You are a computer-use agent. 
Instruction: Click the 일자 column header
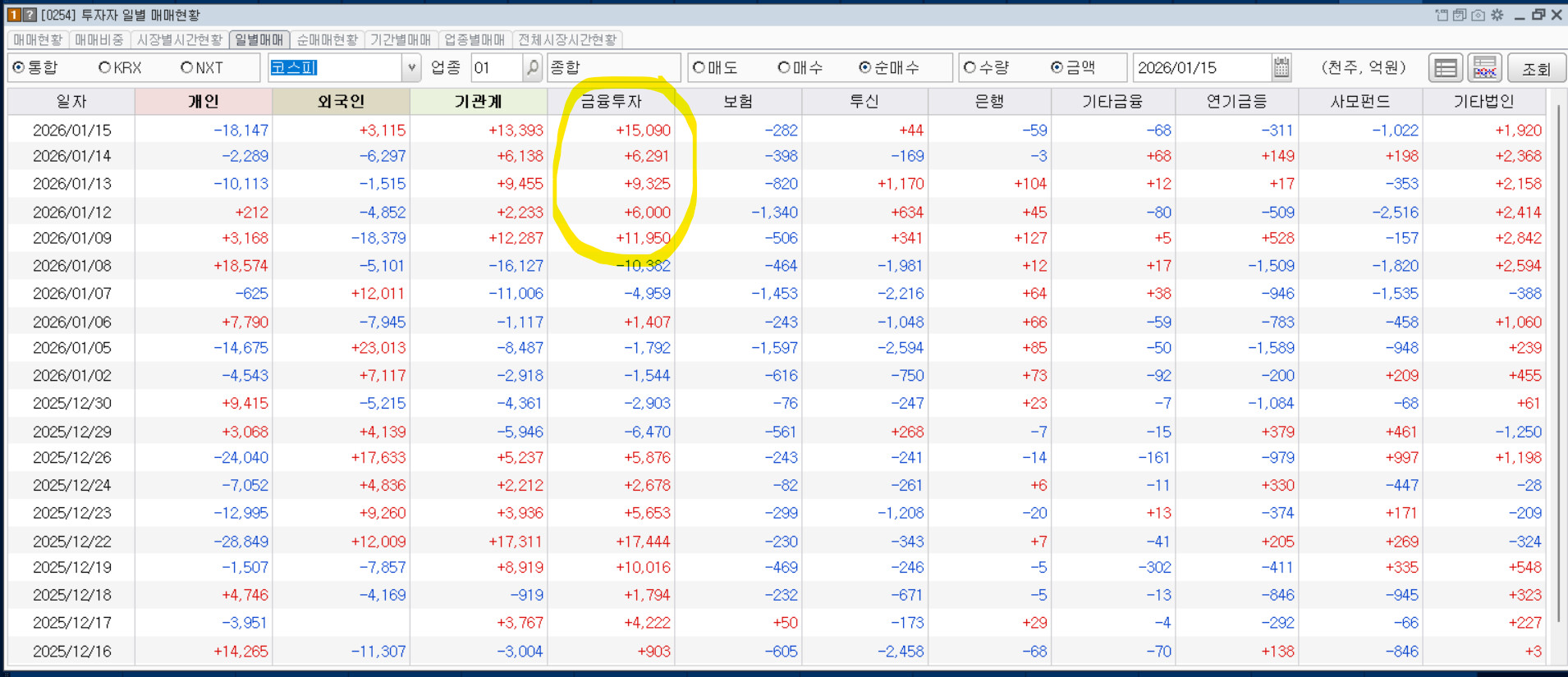71,101
